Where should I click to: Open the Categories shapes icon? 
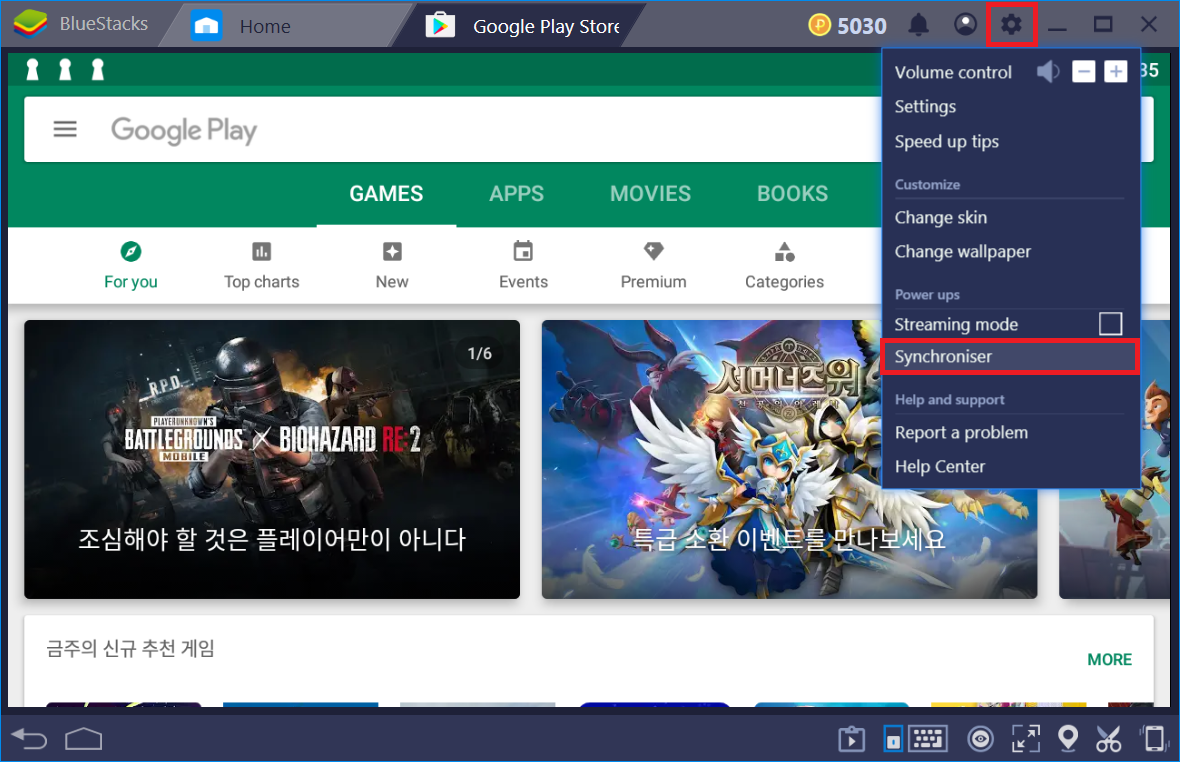pyautogui.click(x=784, y=251)
